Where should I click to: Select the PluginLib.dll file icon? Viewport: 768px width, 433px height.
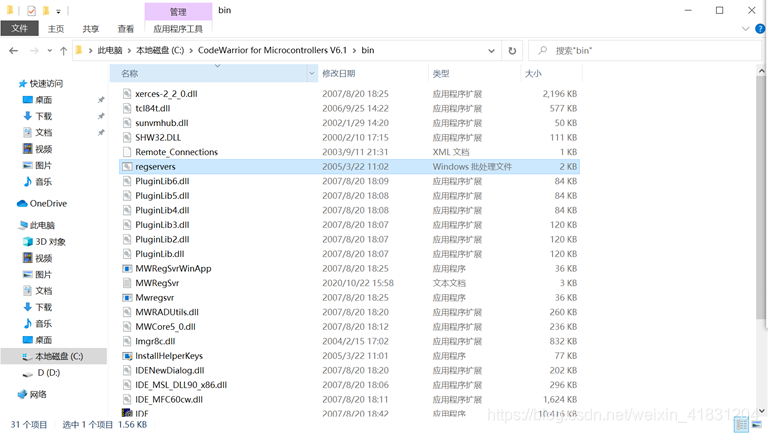127,254
